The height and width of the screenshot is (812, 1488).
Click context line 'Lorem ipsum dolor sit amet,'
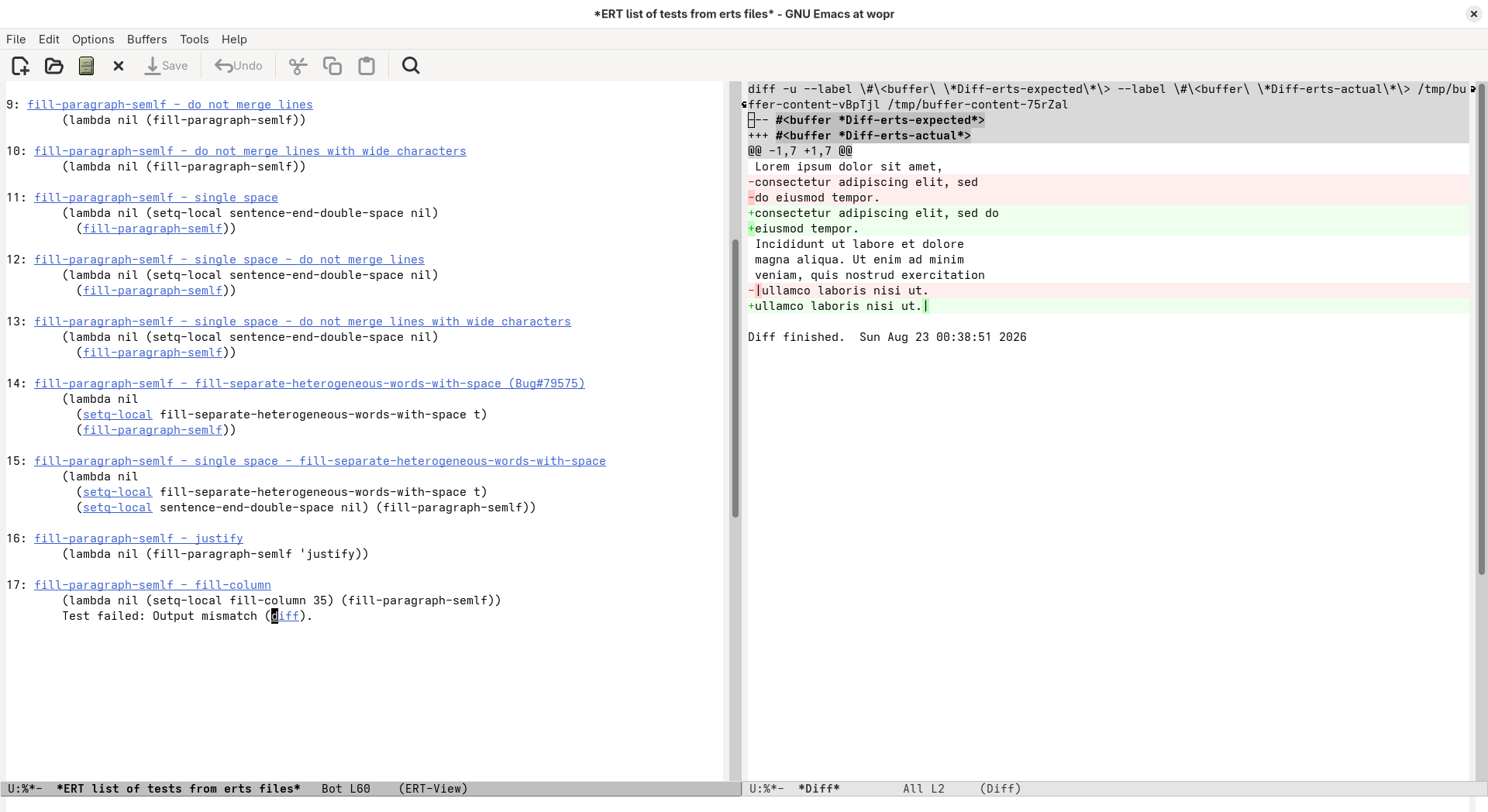[x=849, y=167]
